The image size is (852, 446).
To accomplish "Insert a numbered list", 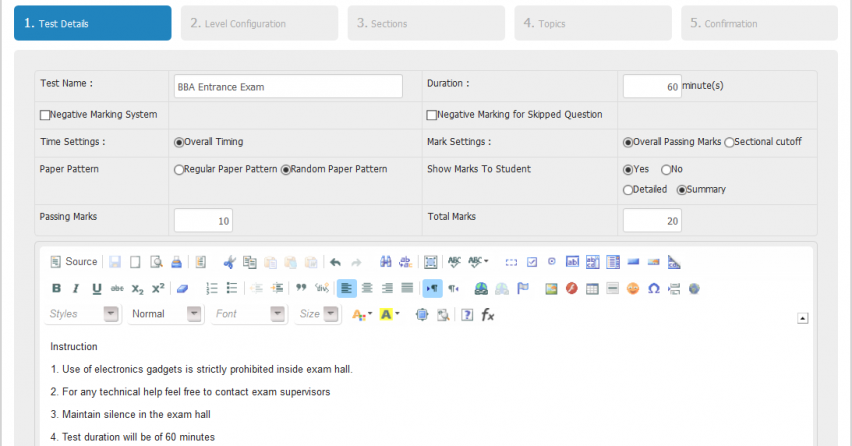I will click(211, 288).
